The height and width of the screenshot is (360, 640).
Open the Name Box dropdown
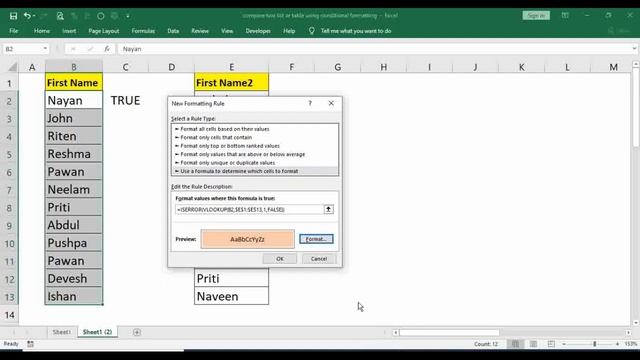(x=45, y=49)
